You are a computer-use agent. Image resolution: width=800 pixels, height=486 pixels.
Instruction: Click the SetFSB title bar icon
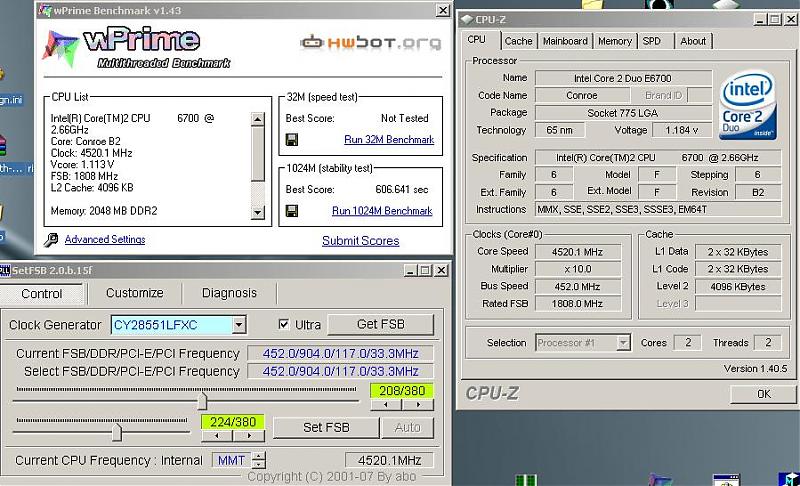pyautogui.click(x=5, y=270)
